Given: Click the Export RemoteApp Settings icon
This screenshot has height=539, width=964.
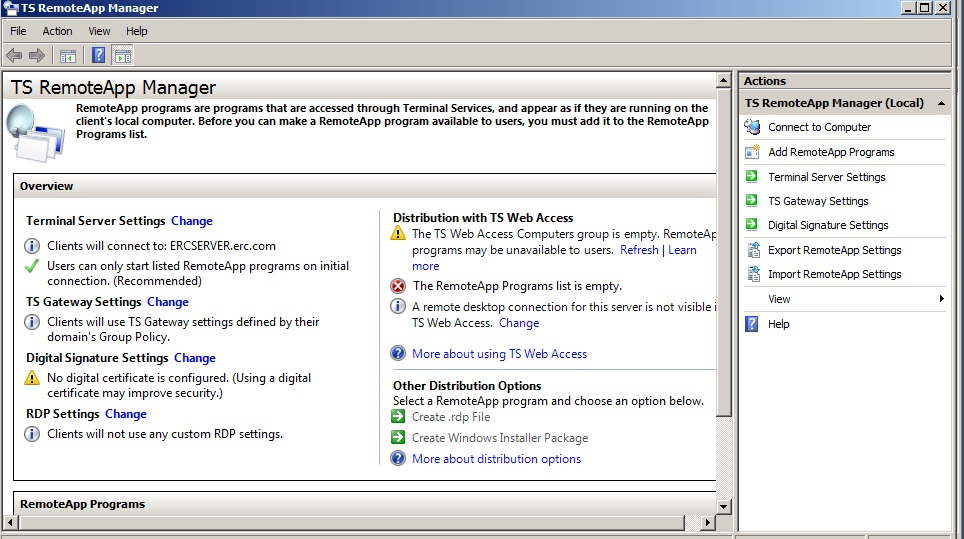Looking at the screenshot, I should [753, 250].
